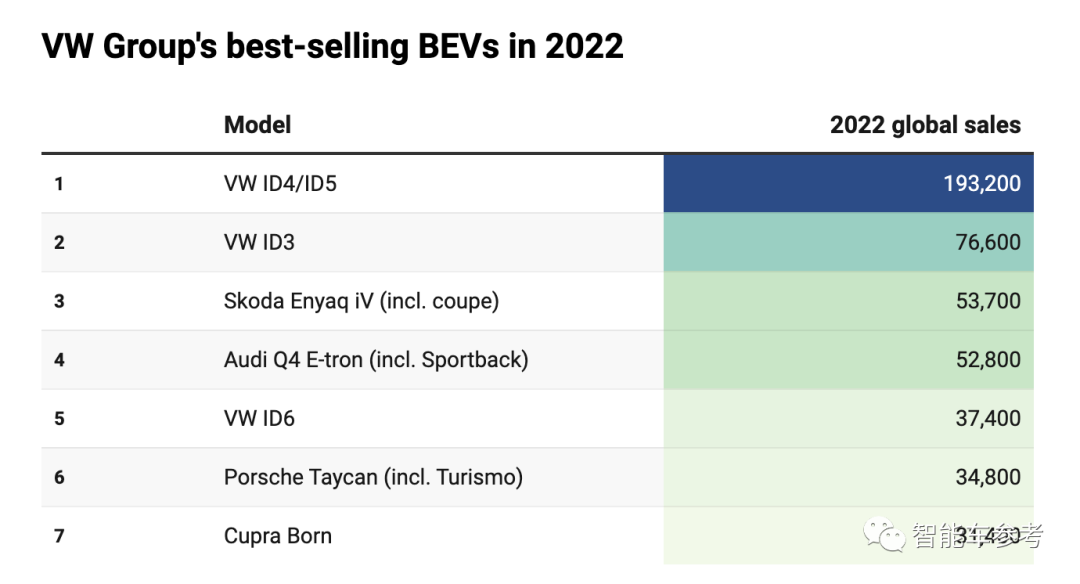Screen dimensions: 1080x584
Task: Click the 52,800 sales value
Action: point(988,360)
